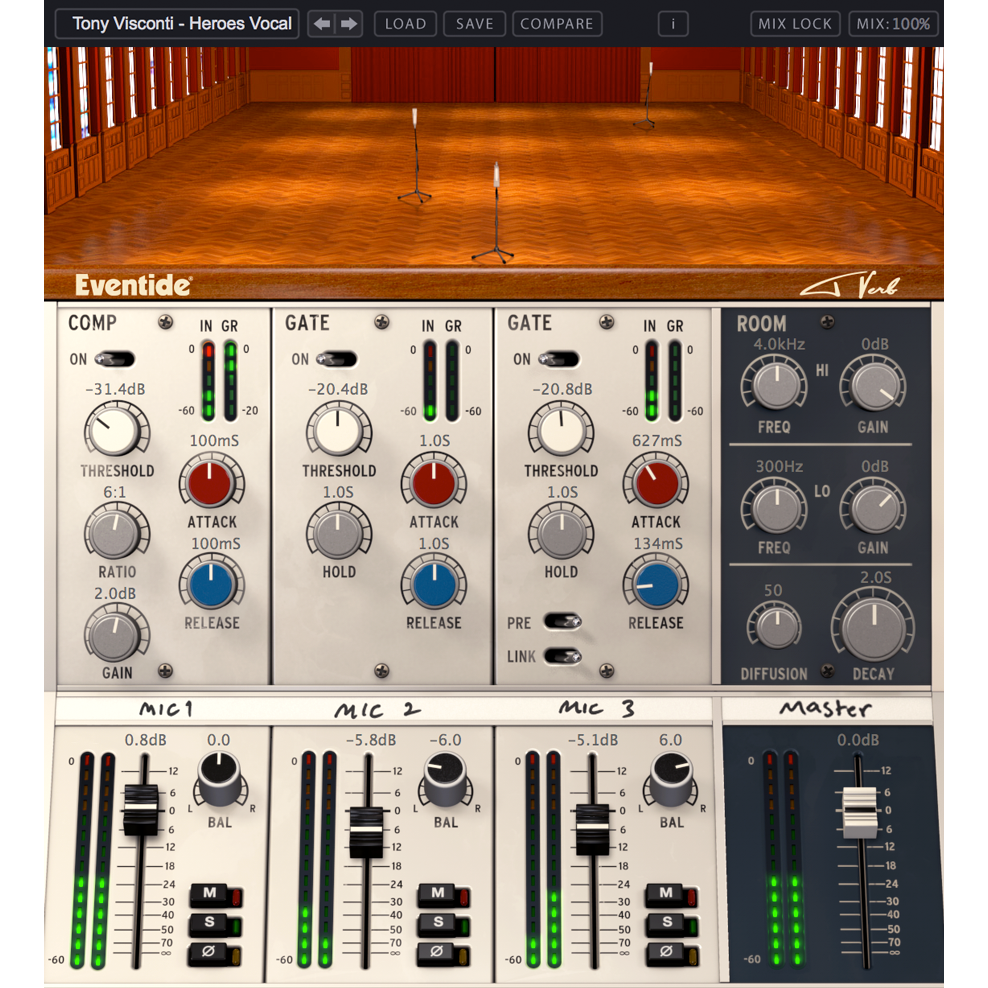This screenshot has height=988, width=988.
Task: Click the MIX: 100% control
Action: pyautogui.click(x=893, y=24)
